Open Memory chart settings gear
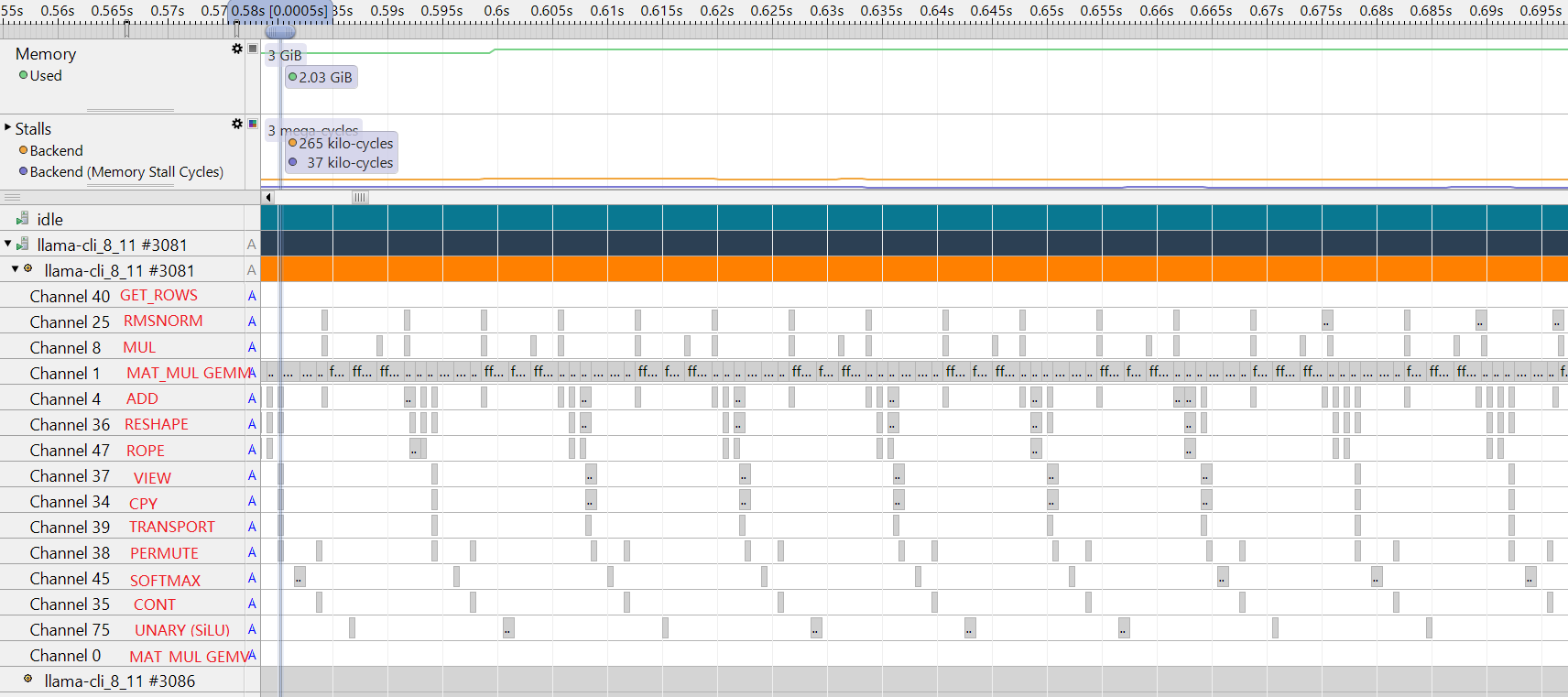Viewport: 1568px width, 697px height. coord(237,49)
